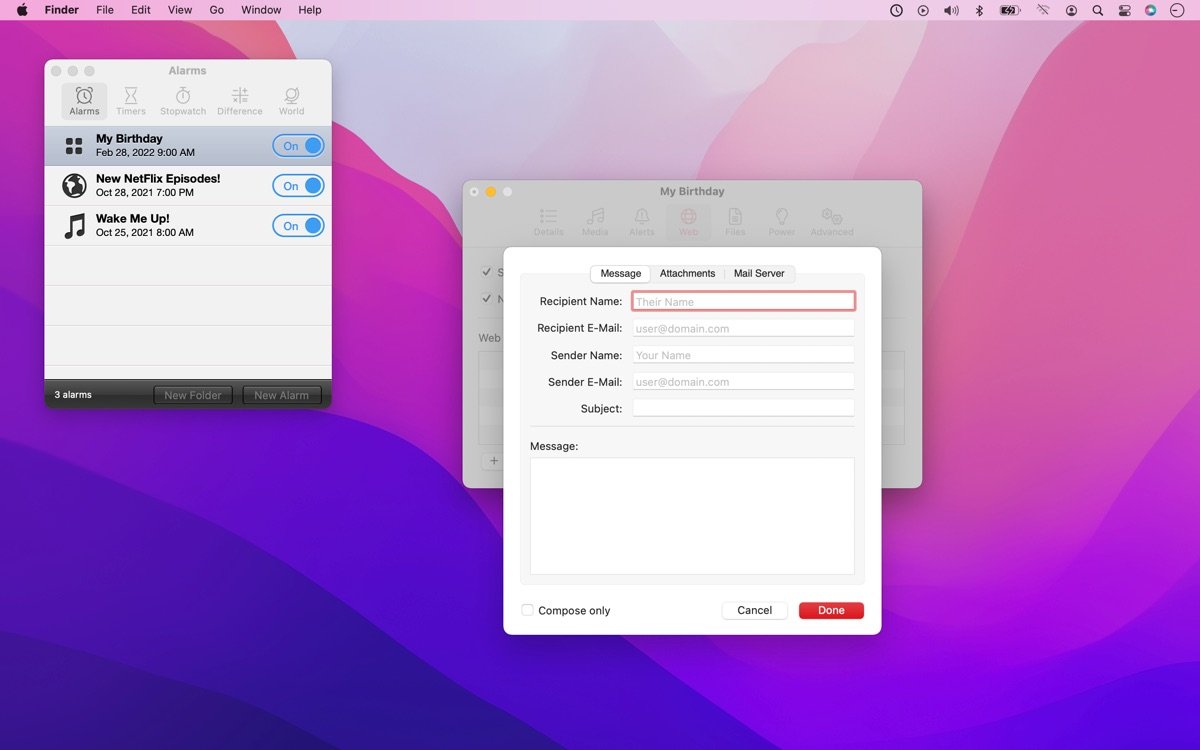Disable the New NetFlix Episodes alarm
The image size is (1200, 750).
click(298, 186)
